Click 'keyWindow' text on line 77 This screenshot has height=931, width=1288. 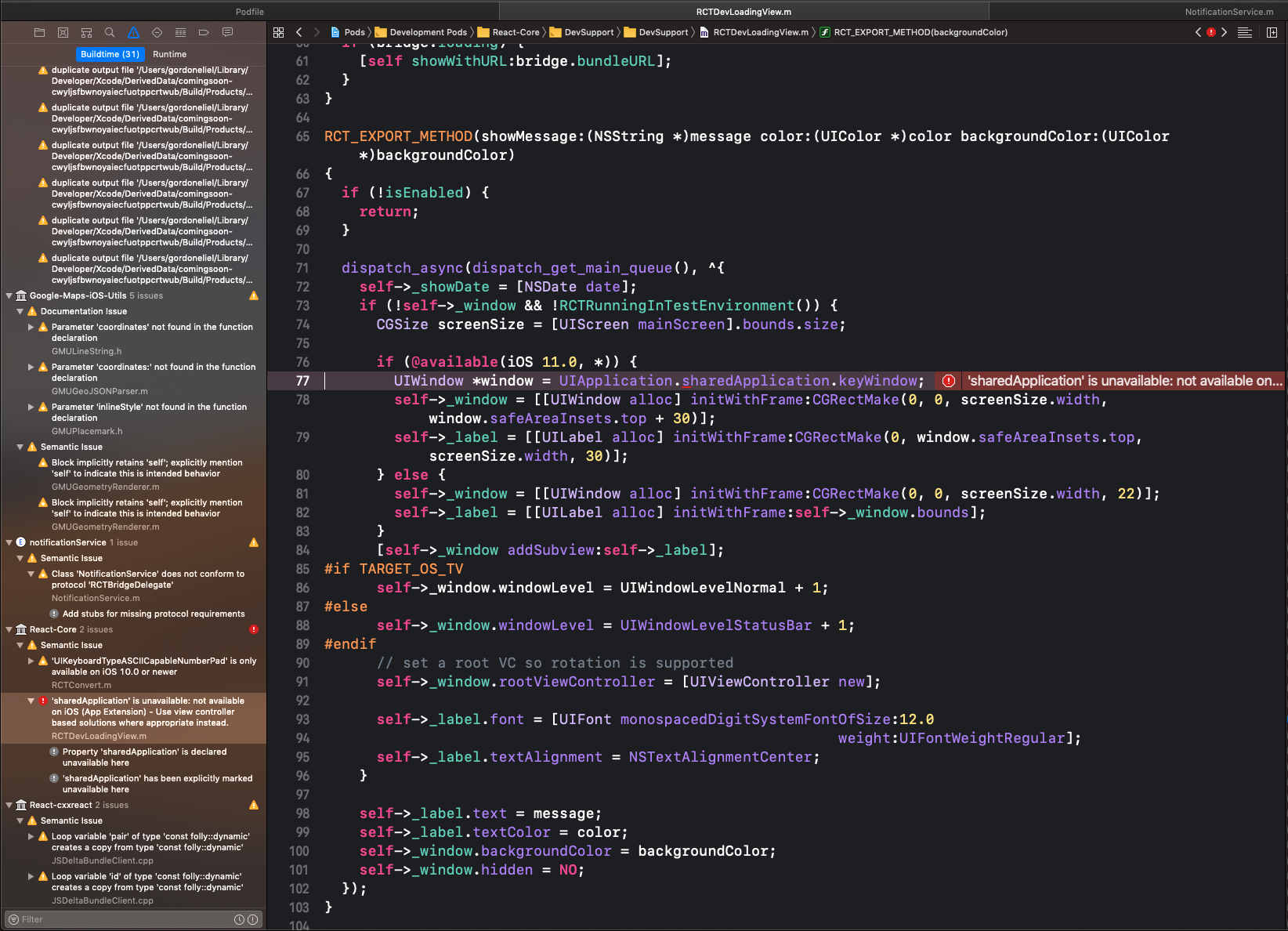click(x=877, y=381)
